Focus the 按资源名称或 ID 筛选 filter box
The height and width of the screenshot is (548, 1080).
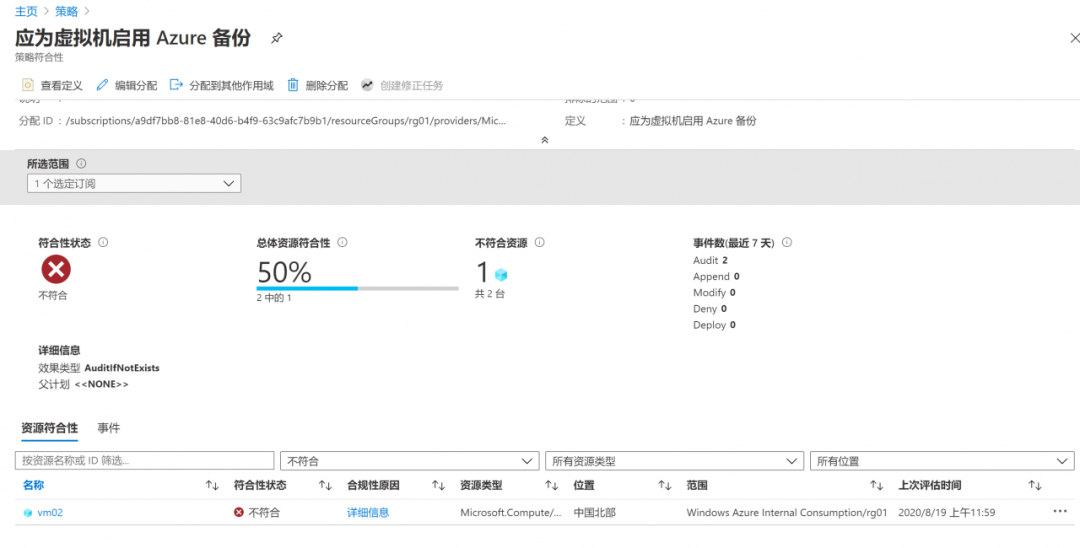145,461
